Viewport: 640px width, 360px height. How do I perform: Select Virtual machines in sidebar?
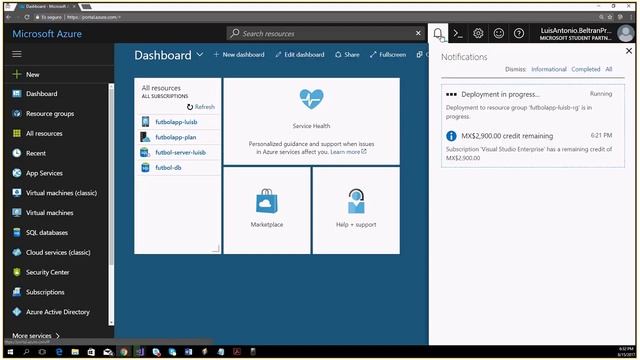click(50, 213)
